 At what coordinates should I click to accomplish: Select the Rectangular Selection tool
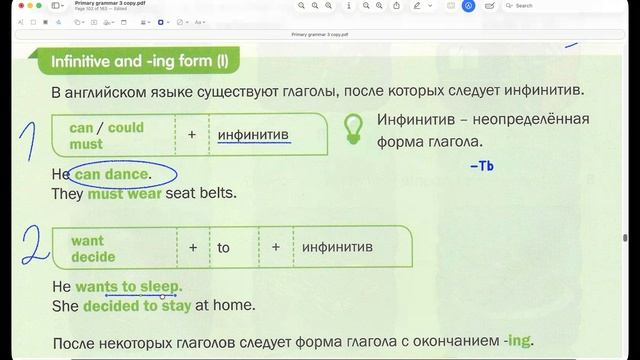coord(33,22)
